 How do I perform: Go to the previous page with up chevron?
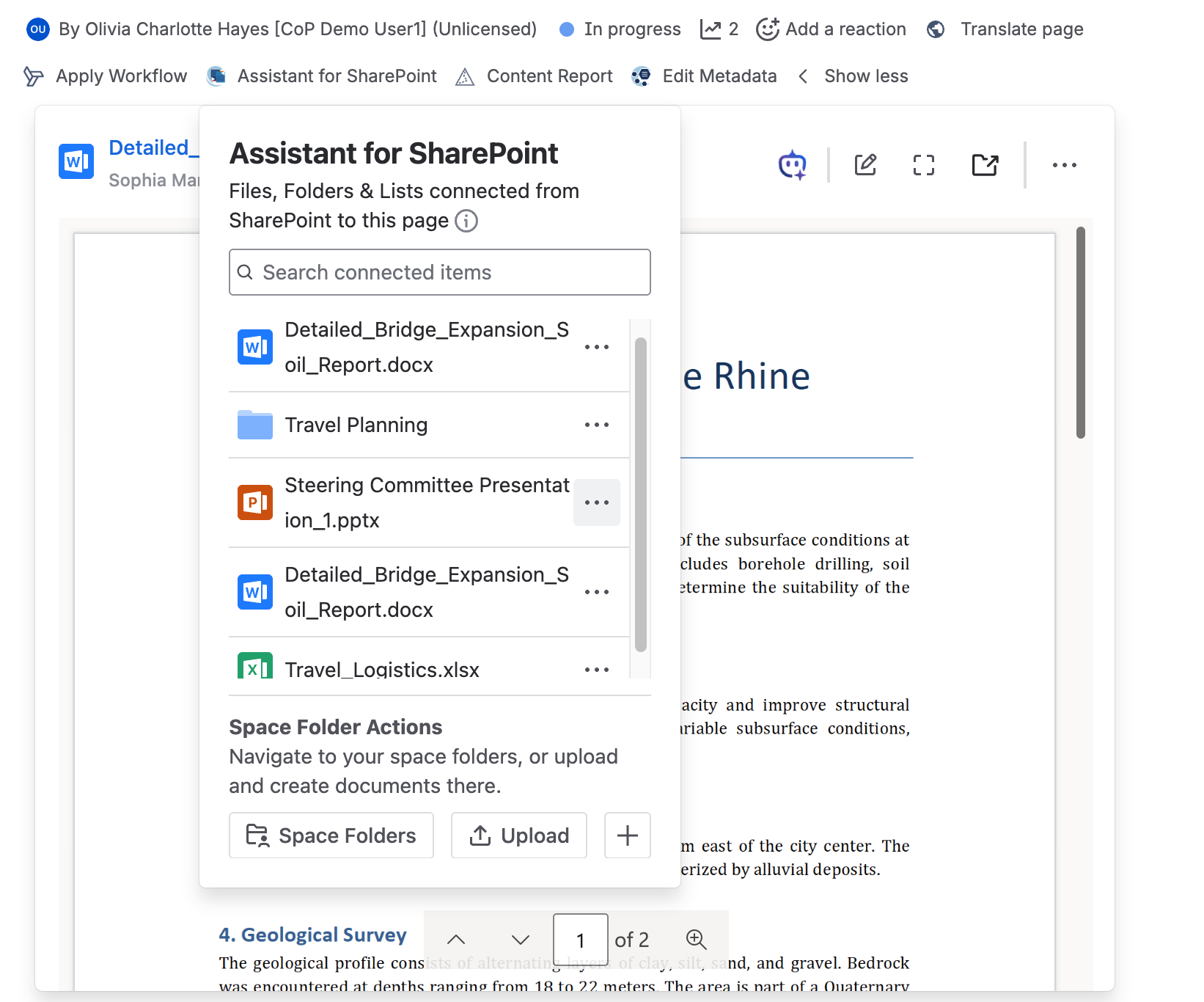click(x=456, y=940)
